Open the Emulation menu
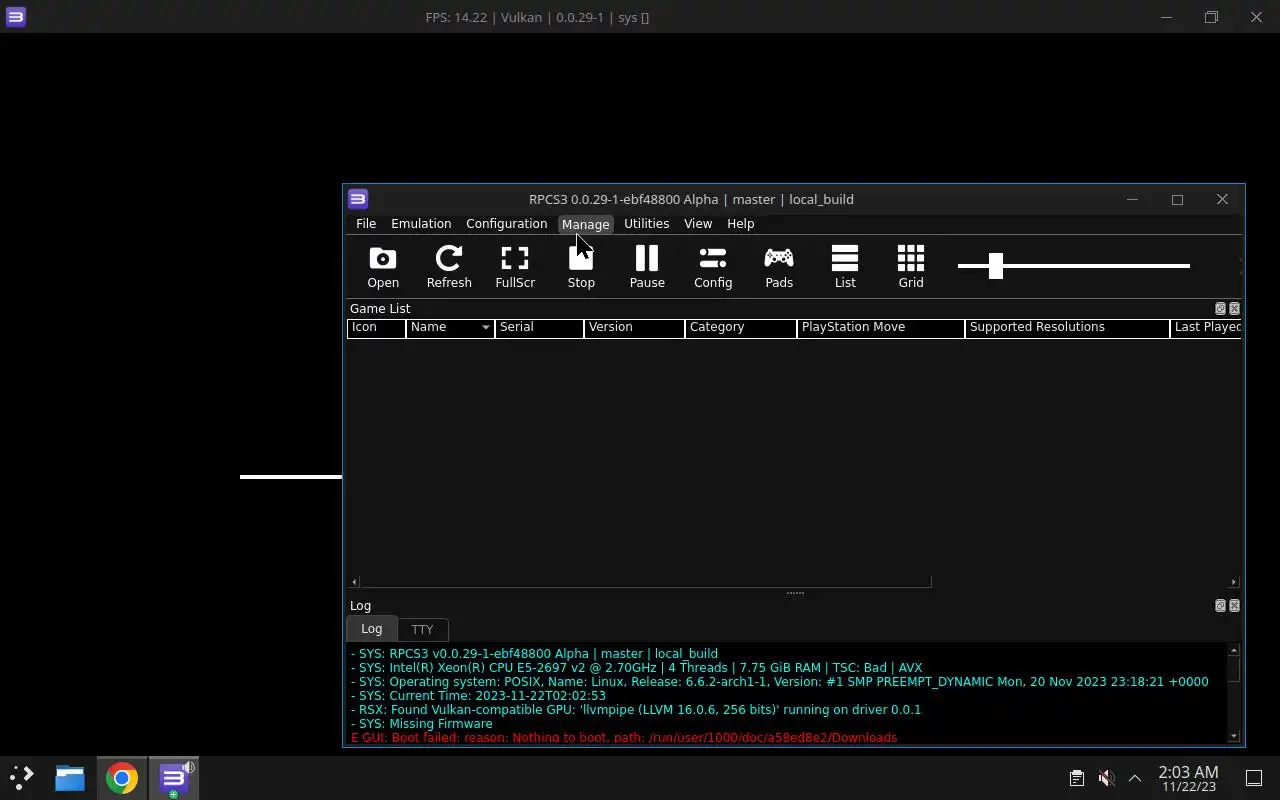This screenshot has height=800, width=1280. click(421, 224)
